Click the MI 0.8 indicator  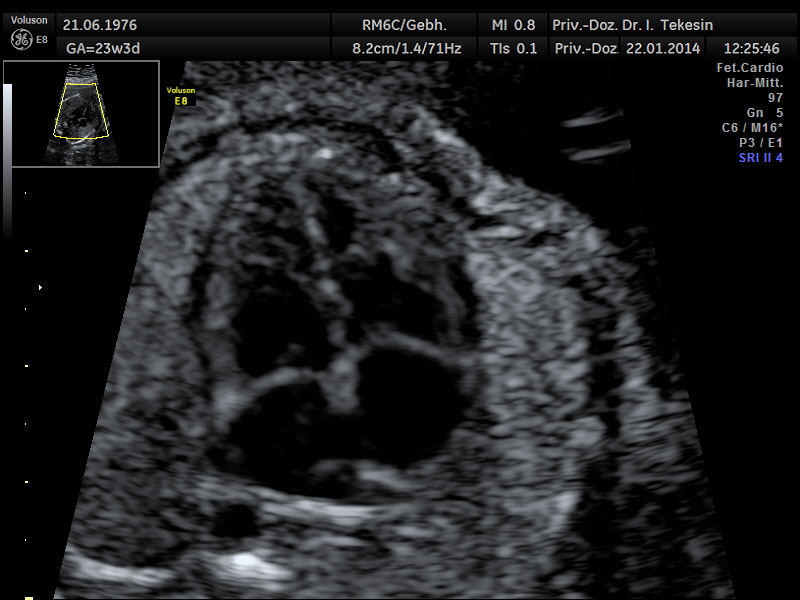(x=513, y=24)
